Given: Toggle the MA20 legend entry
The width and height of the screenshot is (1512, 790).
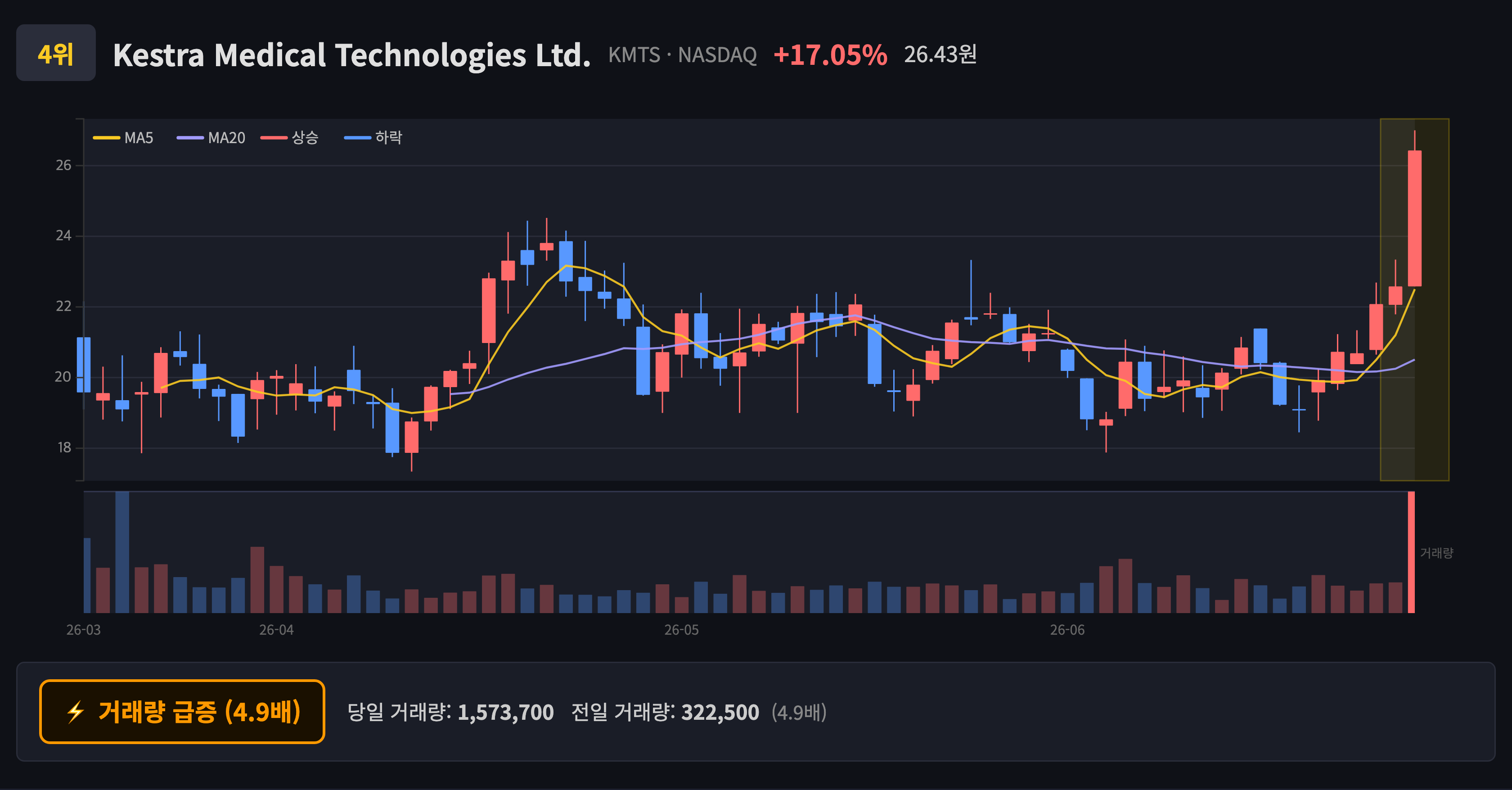Looking at the screenshot, I should click(x=211, y=138).
